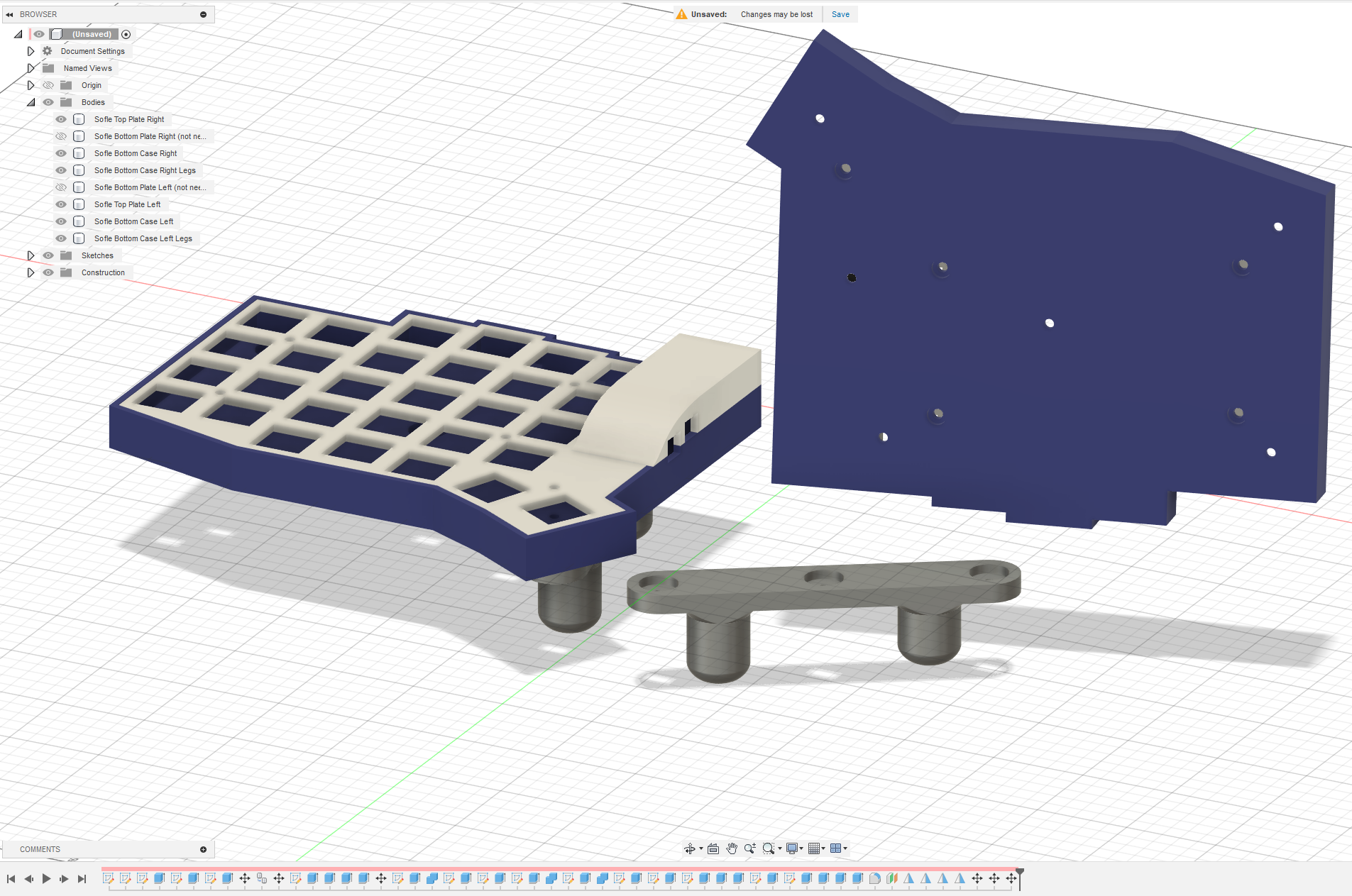The height and width of the screenshot is (896, 1352).
Task: Step timeline to the previous feature
Action: coord(28,879)
